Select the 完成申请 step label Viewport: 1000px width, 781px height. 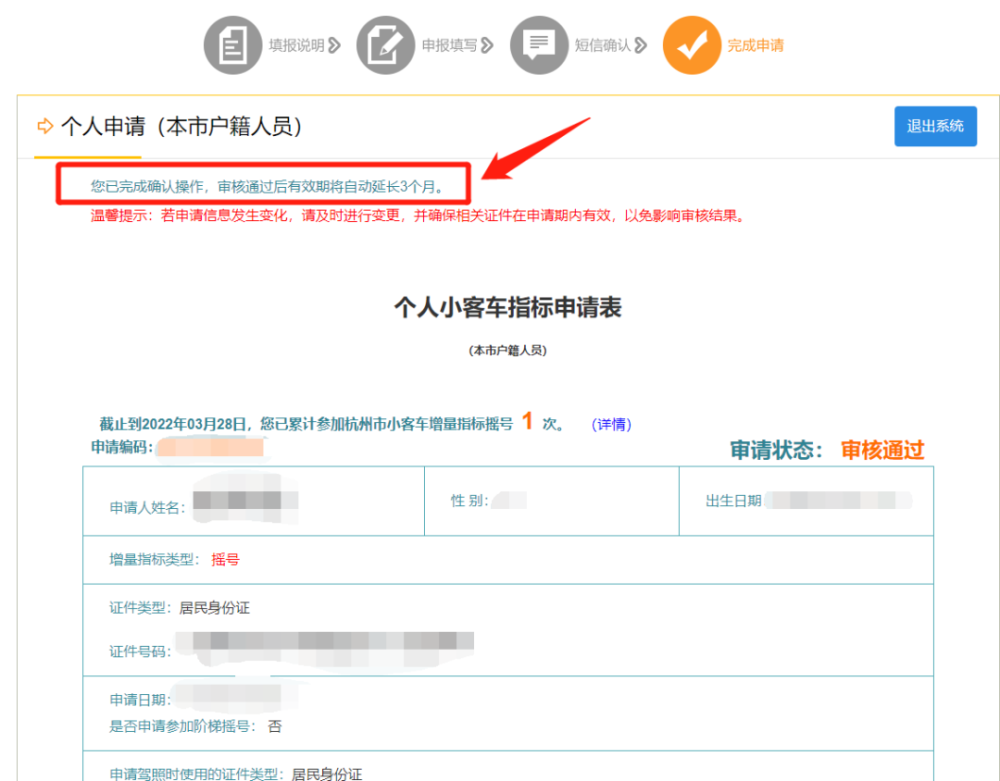point(755,45)
